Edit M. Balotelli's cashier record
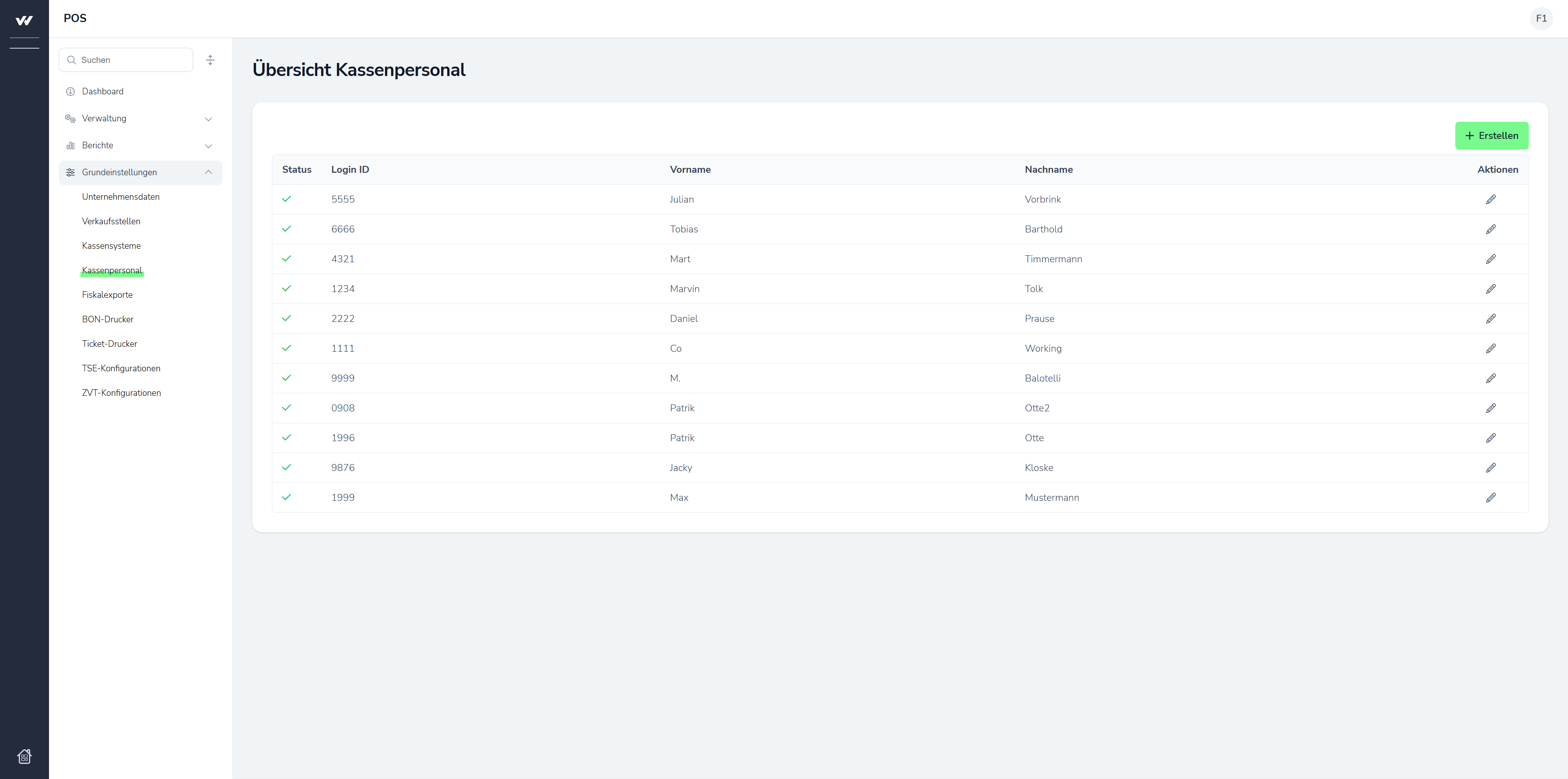 coord(1491,378)
